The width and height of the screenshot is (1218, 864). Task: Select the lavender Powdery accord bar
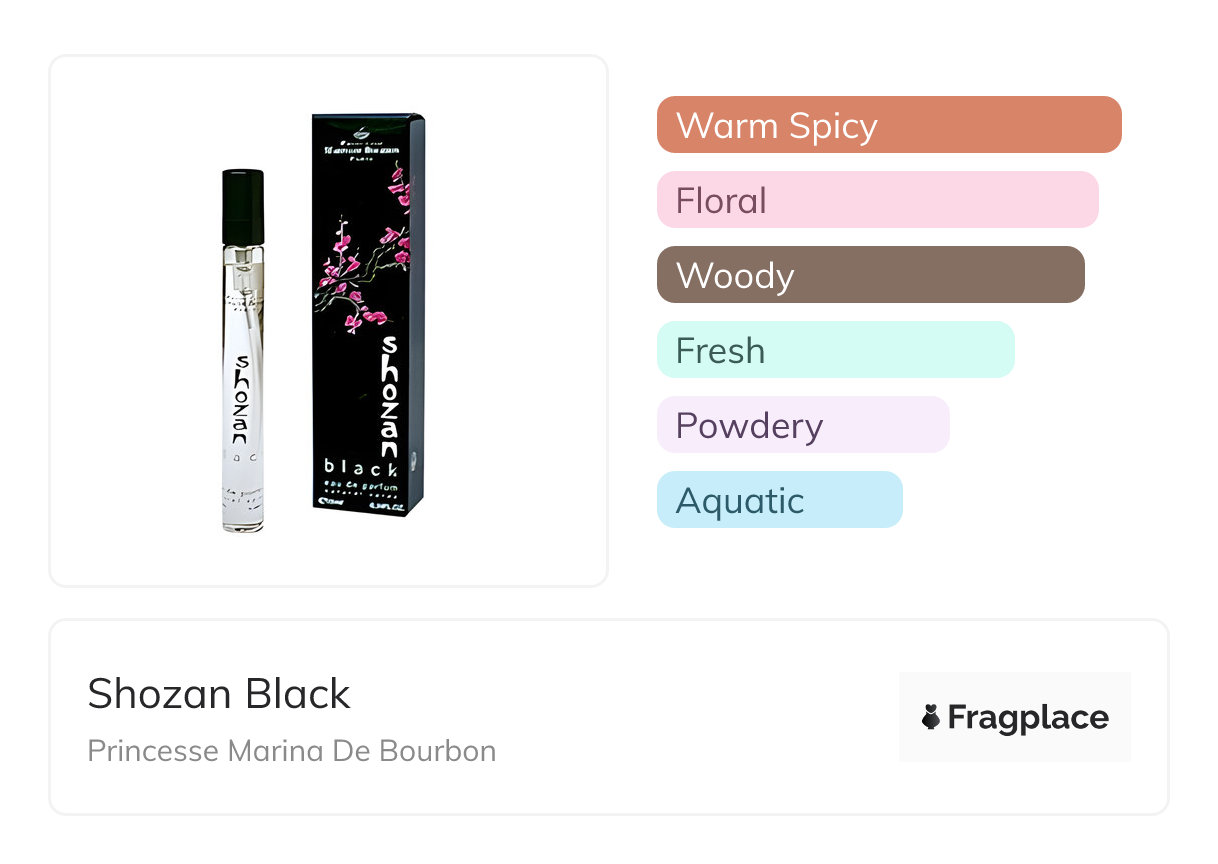point(802,425)
